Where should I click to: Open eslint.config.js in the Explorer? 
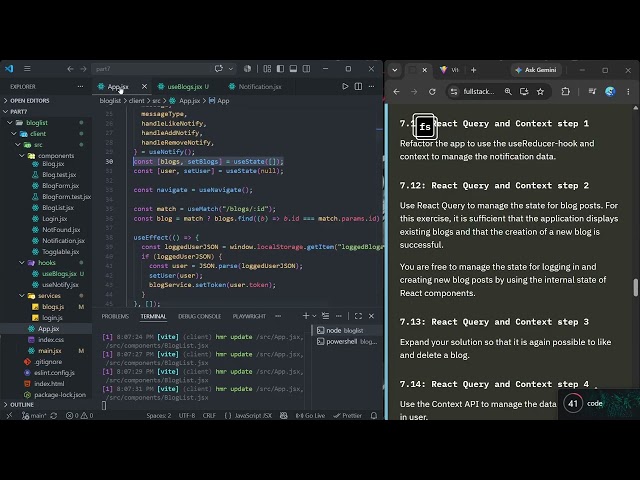pyautogui.click(x=54, y=372)
